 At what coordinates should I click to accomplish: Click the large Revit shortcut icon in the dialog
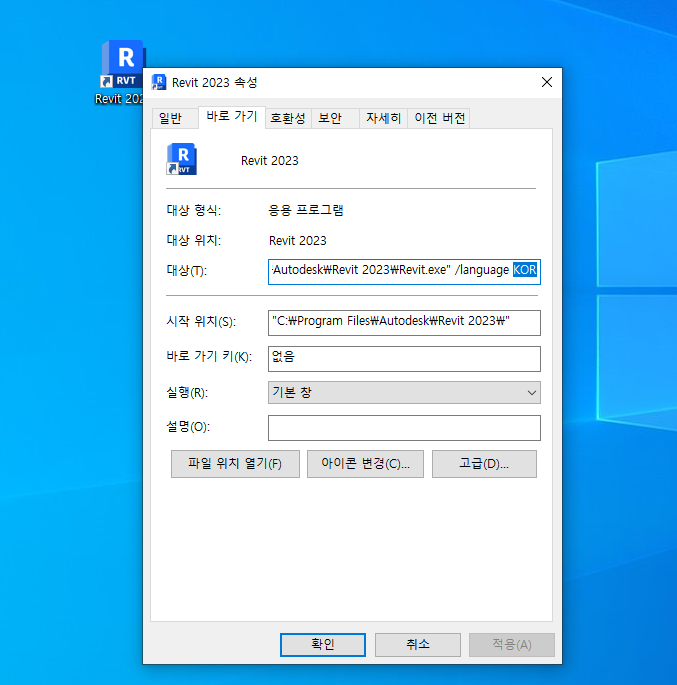coord(182,159)
